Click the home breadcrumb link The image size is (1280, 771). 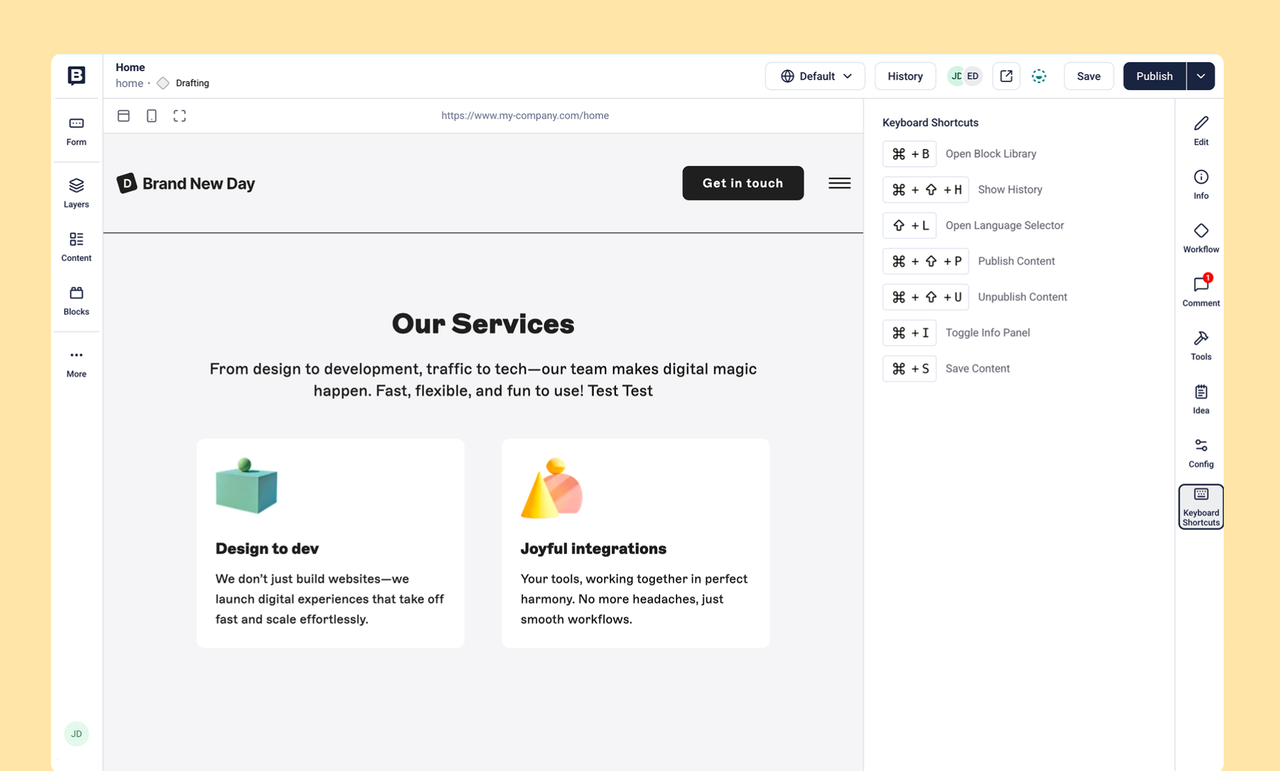(x=129, y=83)
